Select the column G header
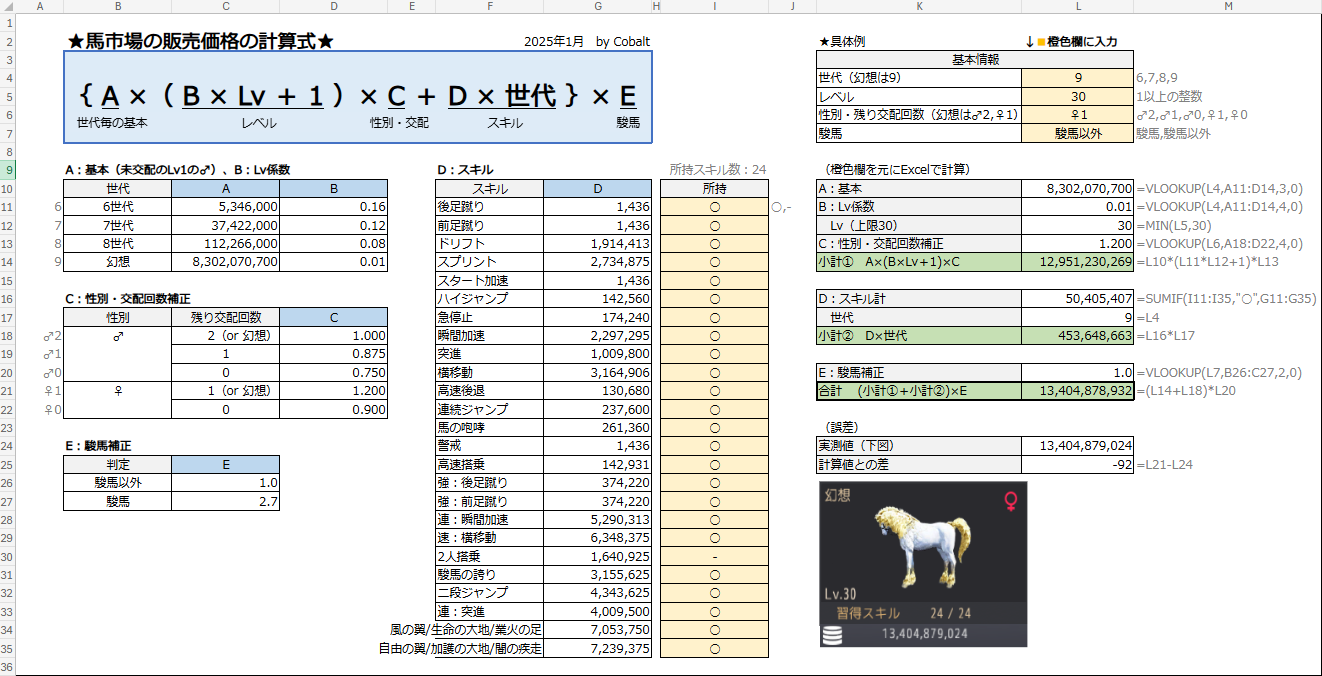Viewport: 1322px width, 676px height. coord(597,7)
